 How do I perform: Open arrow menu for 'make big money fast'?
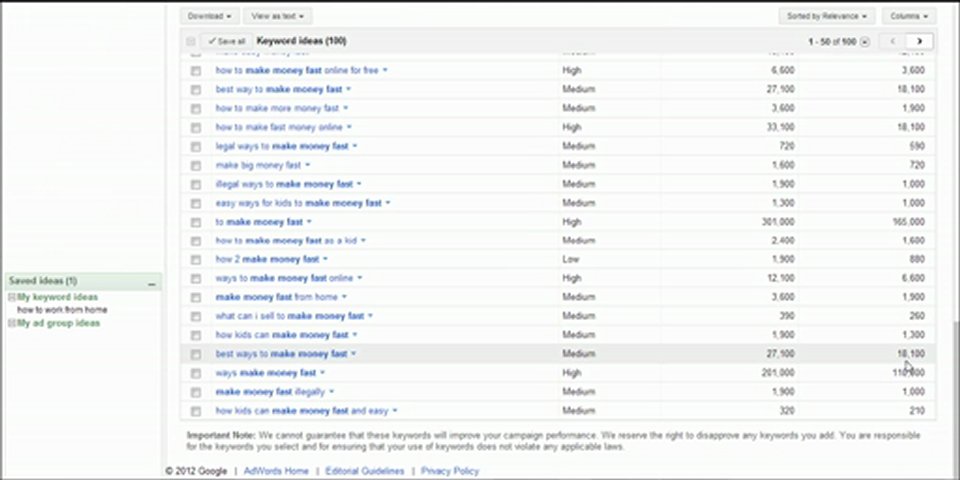pyautogui.click(x=307, y=165)
